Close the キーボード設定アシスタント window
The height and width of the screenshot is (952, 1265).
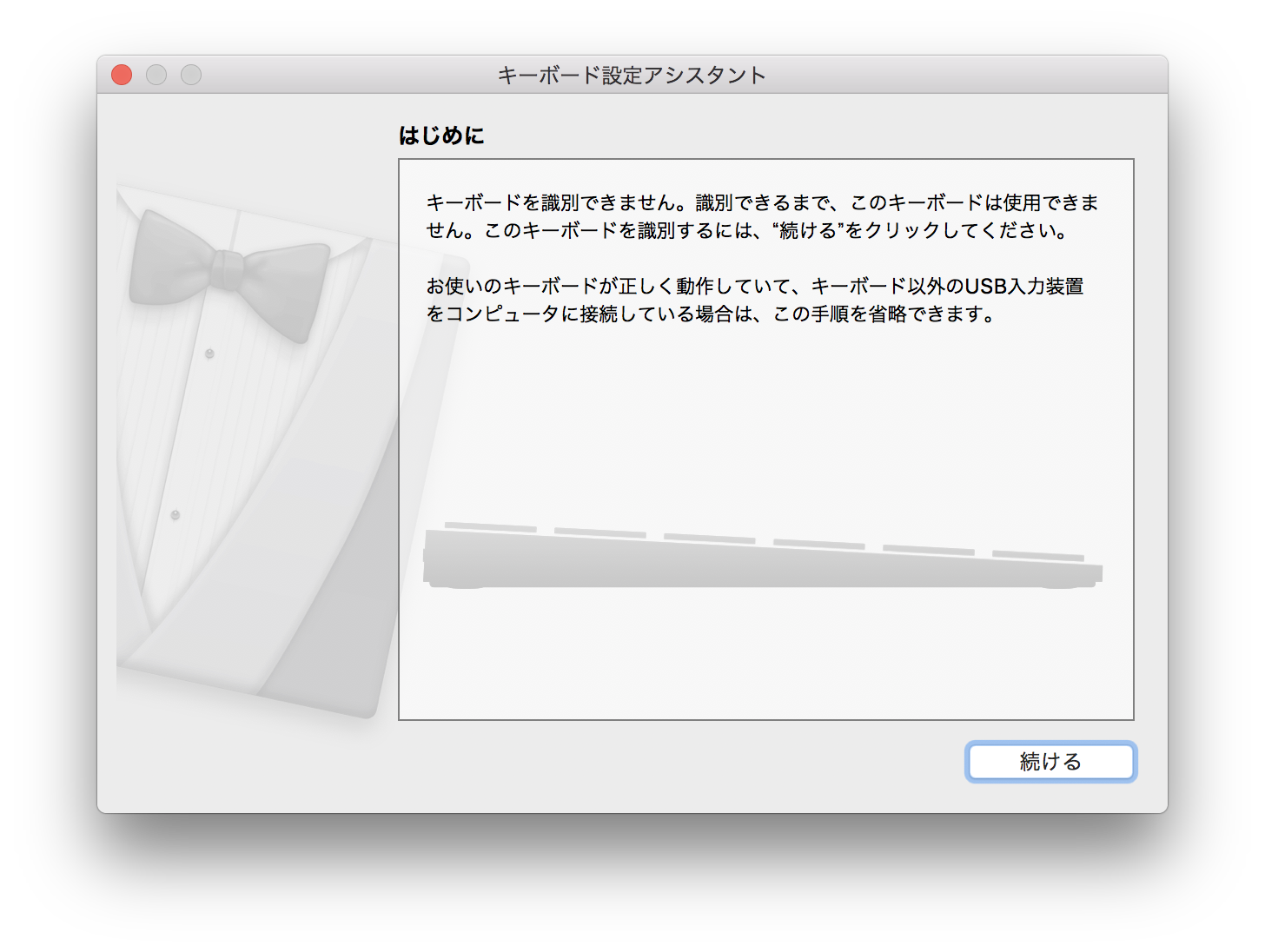[122, 76]
